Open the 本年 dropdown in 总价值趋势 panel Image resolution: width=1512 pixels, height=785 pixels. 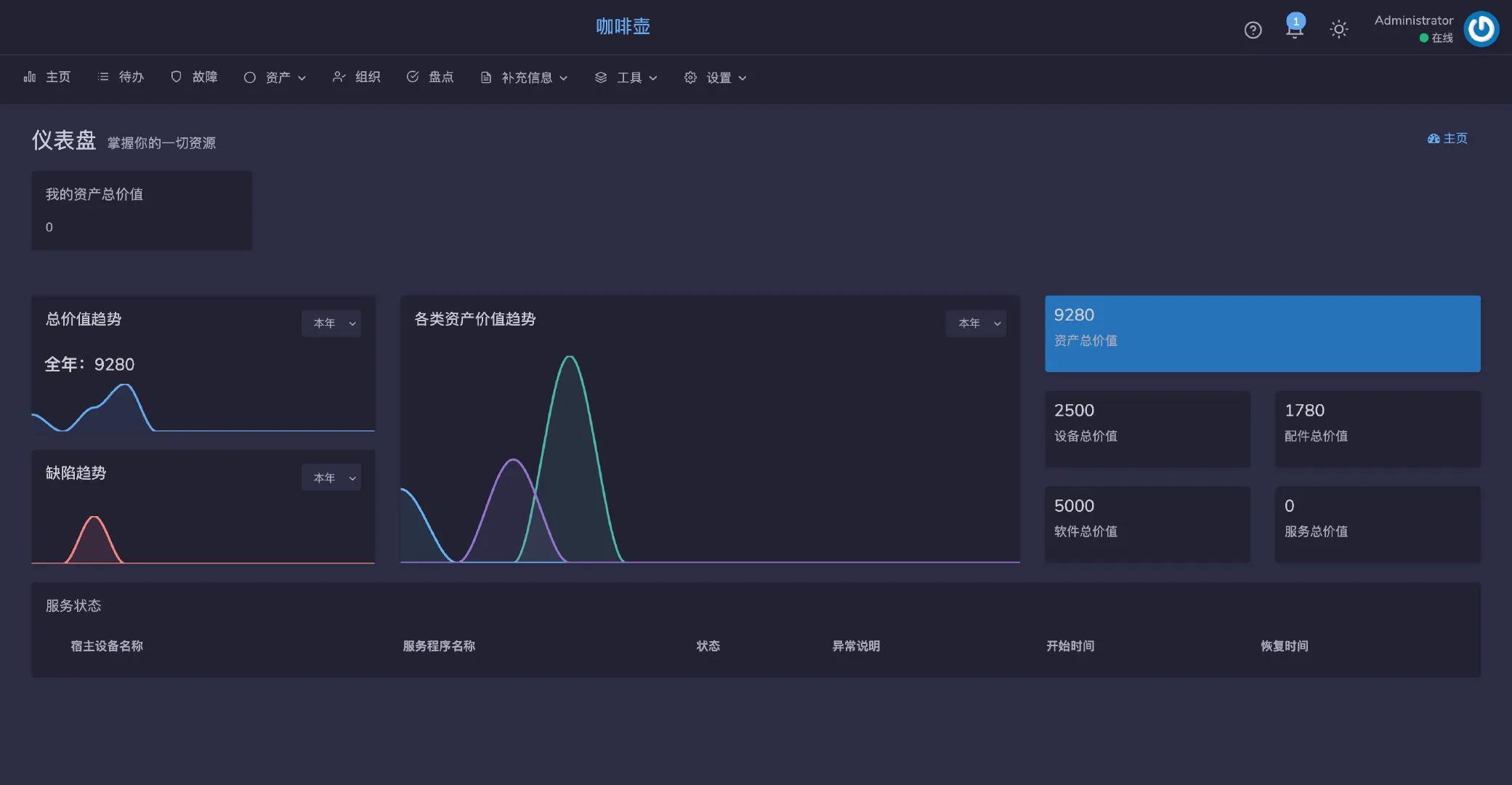click(x=331, y=323)
